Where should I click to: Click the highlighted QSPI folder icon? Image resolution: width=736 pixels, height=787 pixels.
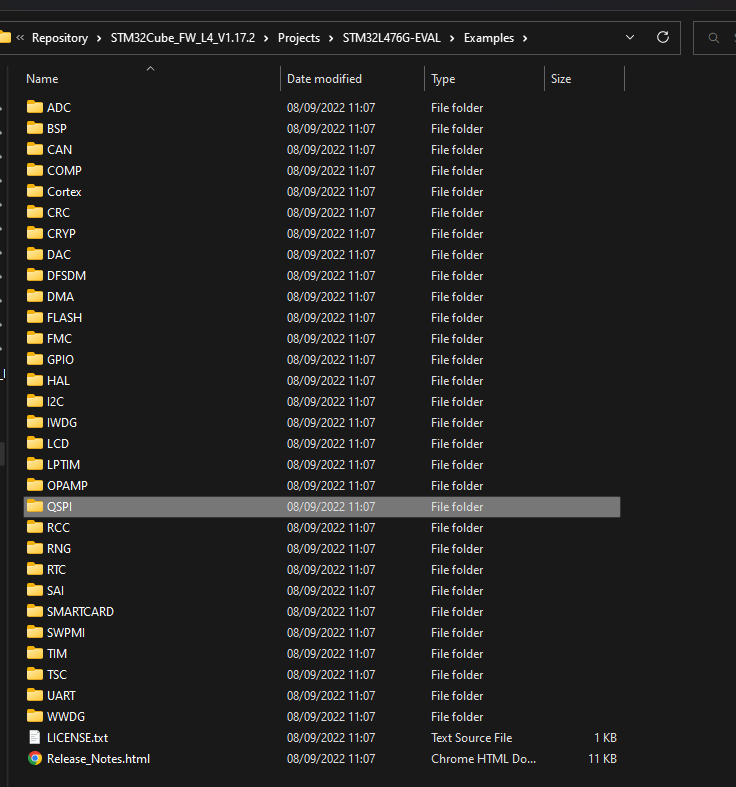(35, 506)
